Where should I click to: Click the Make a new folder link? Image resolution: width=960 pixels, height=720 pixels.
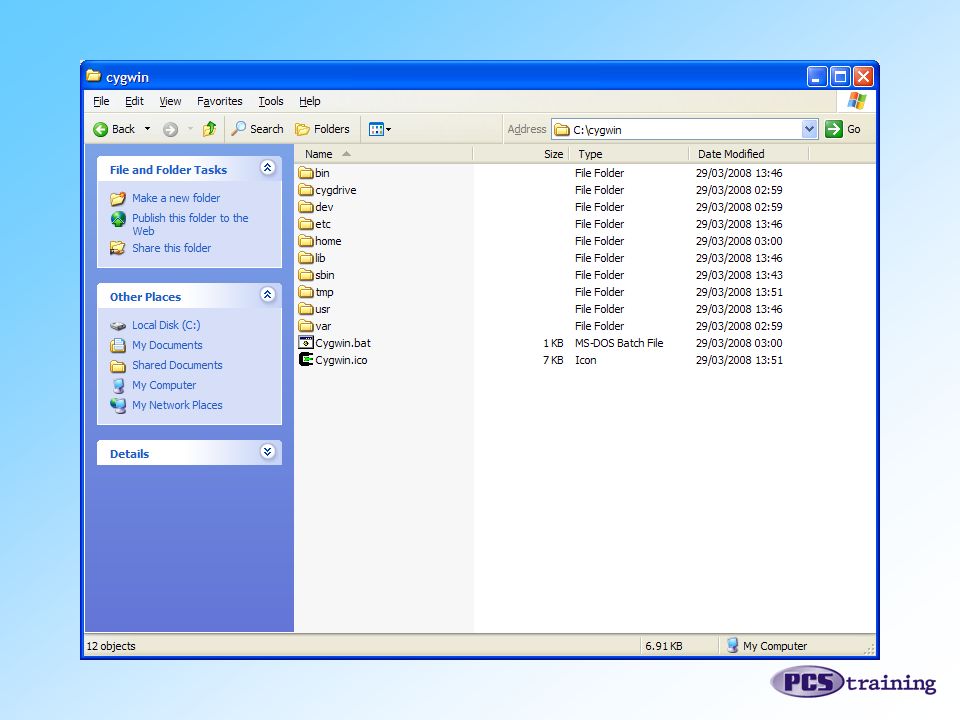click(176, 198)
